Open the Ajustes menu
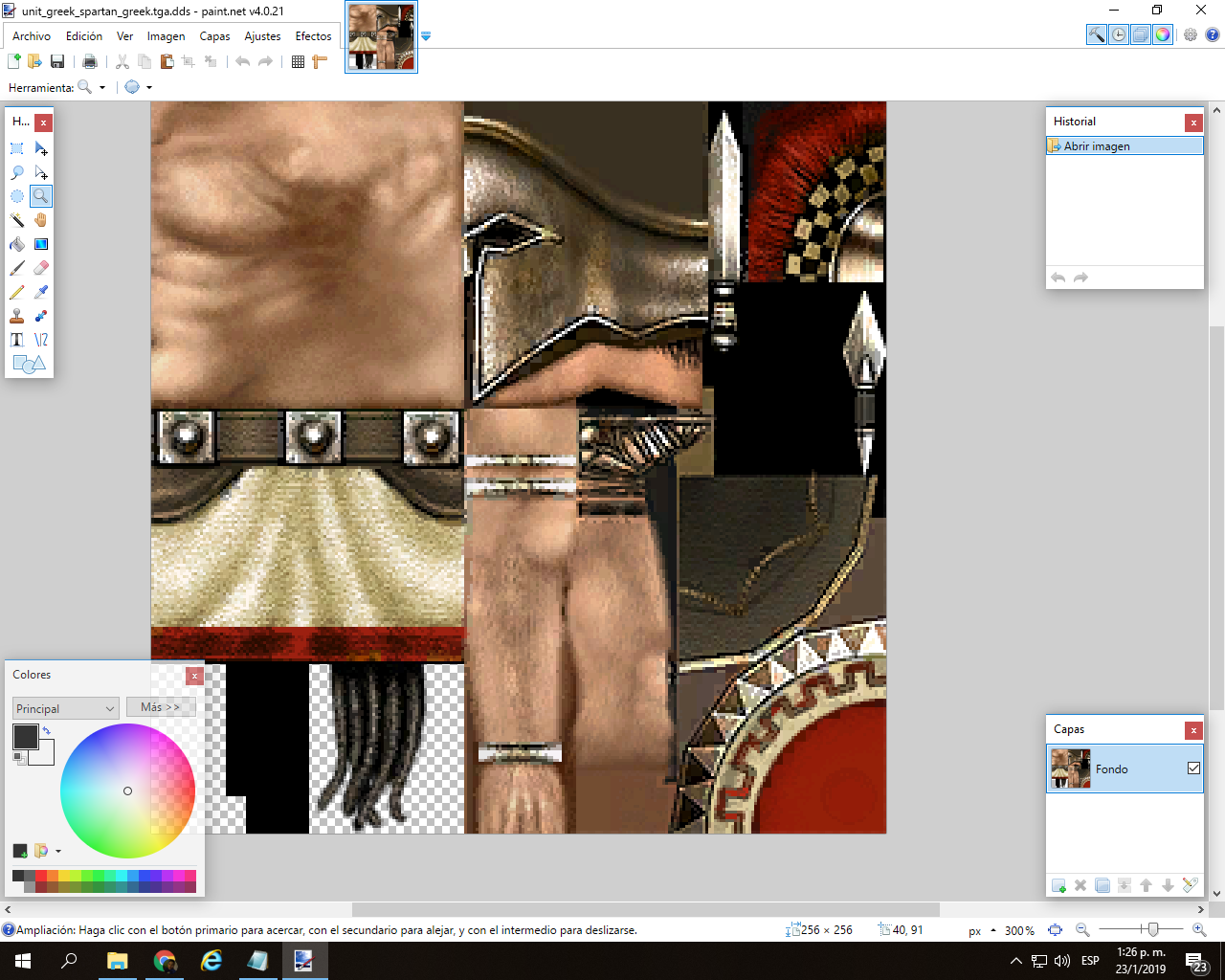1225x980 pixels. click(x=262, y=36)
